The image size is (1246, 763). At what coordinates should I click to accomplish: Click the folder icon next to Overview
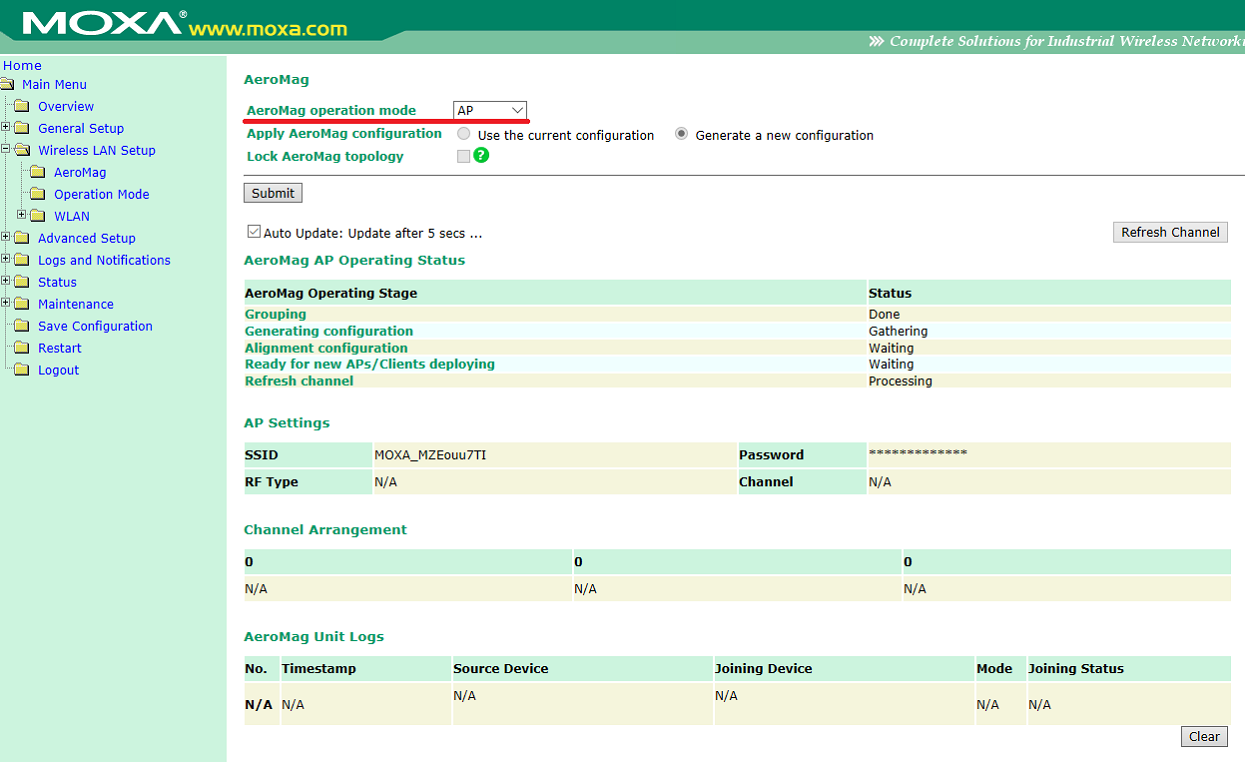click(x=21, y=107)
